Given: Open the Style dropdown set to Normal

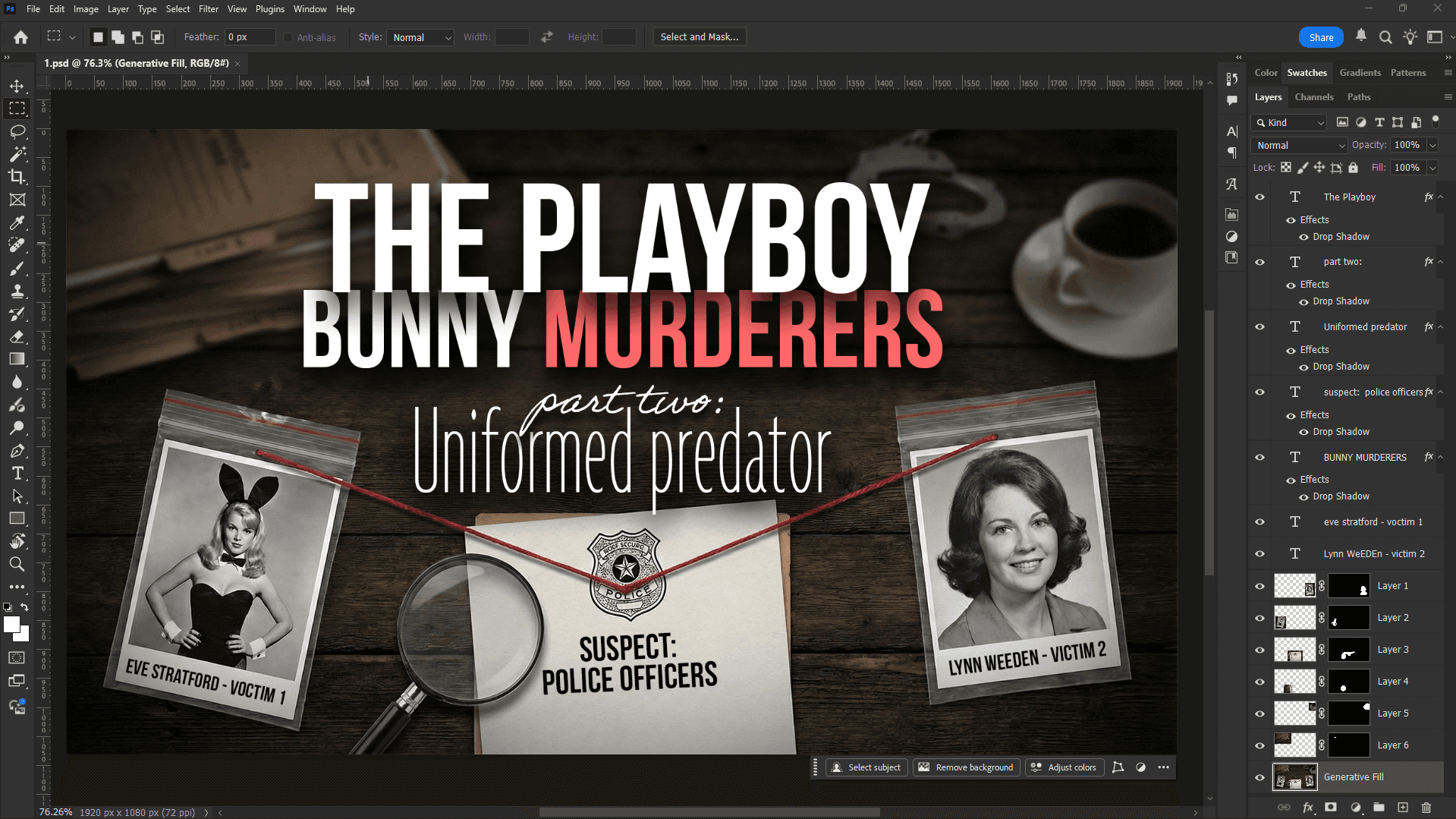Looking at the screenshot, I should [x=420, y=37].
